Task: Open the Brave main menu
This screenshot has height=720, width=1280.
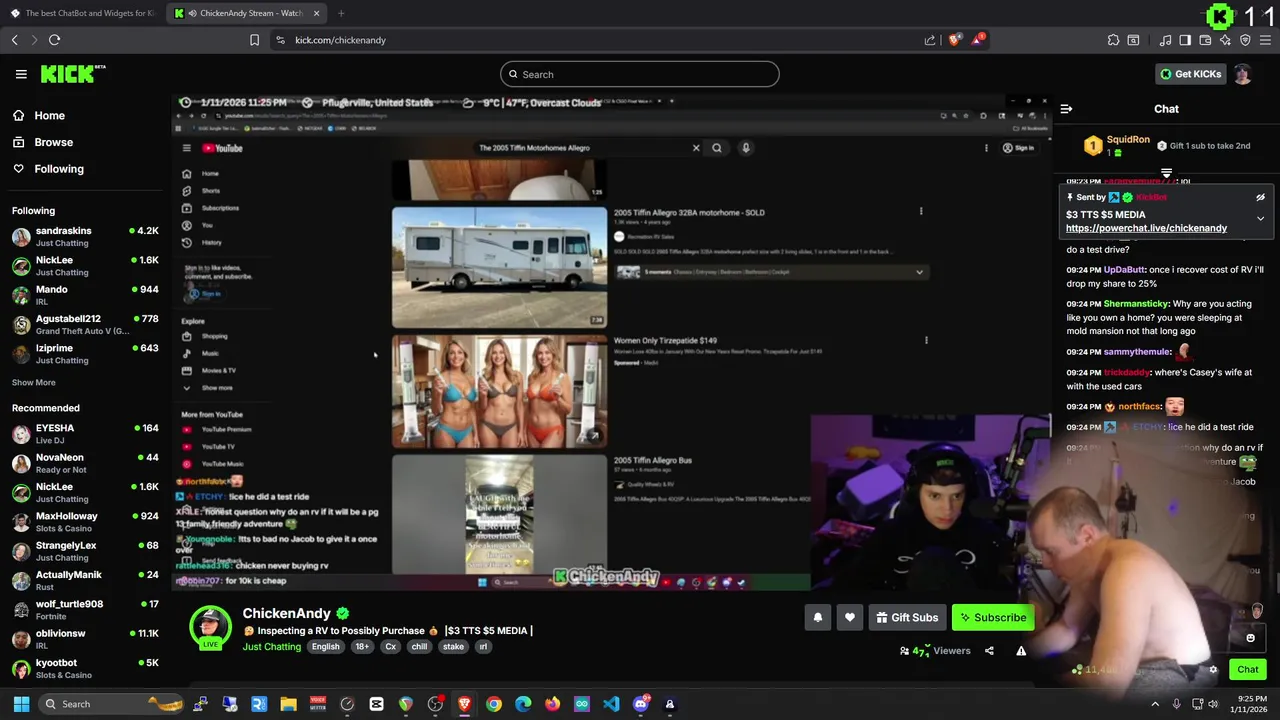Action: coord(1266,40)
